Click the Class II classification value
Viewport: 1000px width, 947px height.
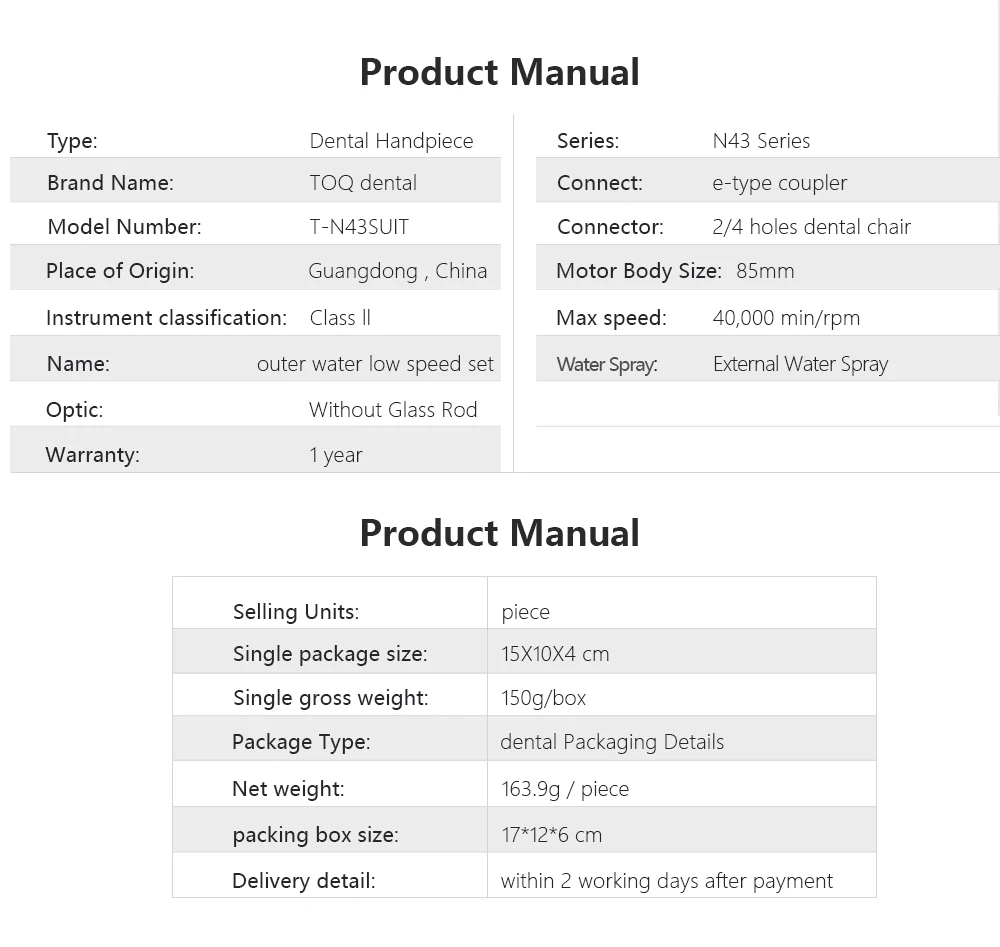(340, 318)
